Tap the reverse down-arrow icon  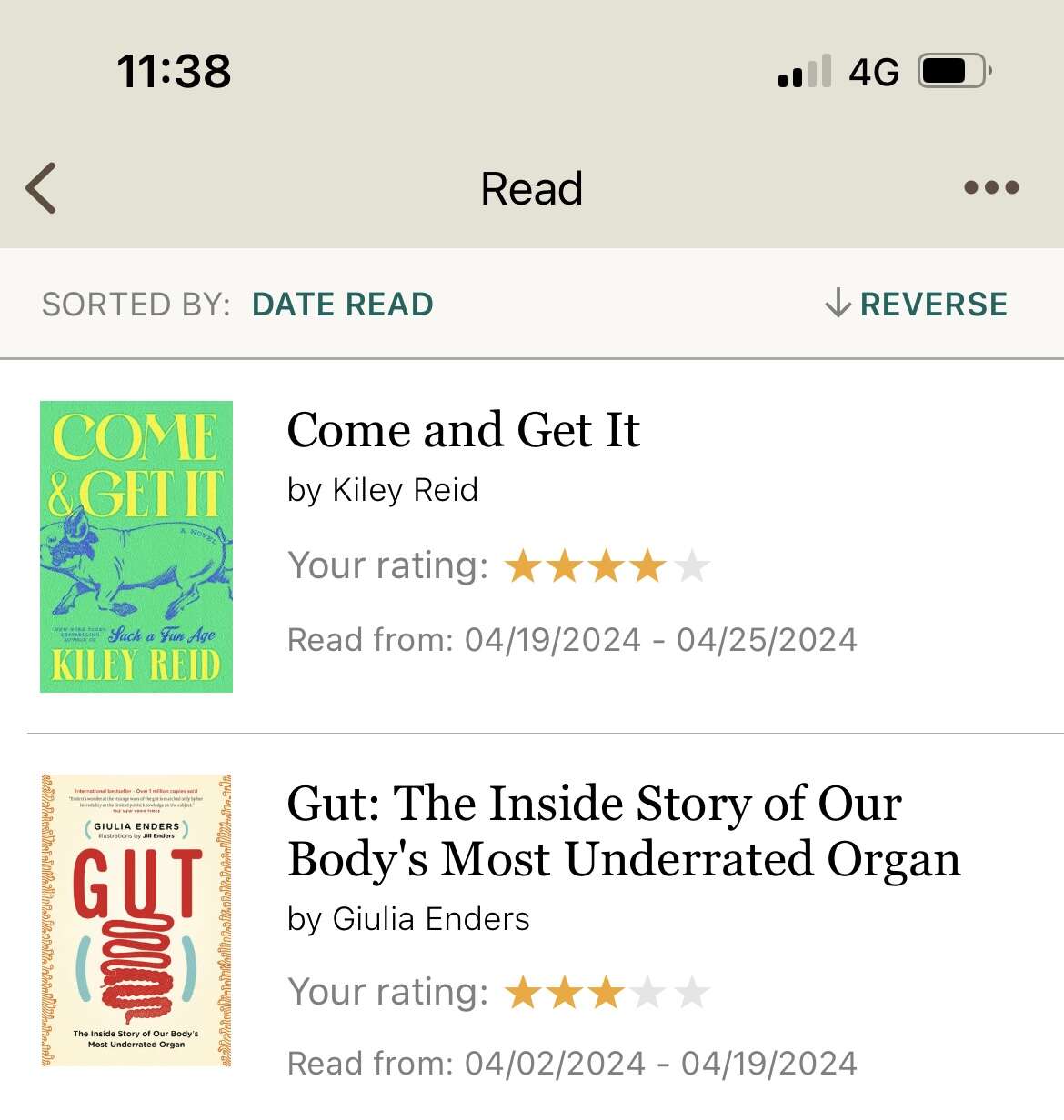[838, 303]
